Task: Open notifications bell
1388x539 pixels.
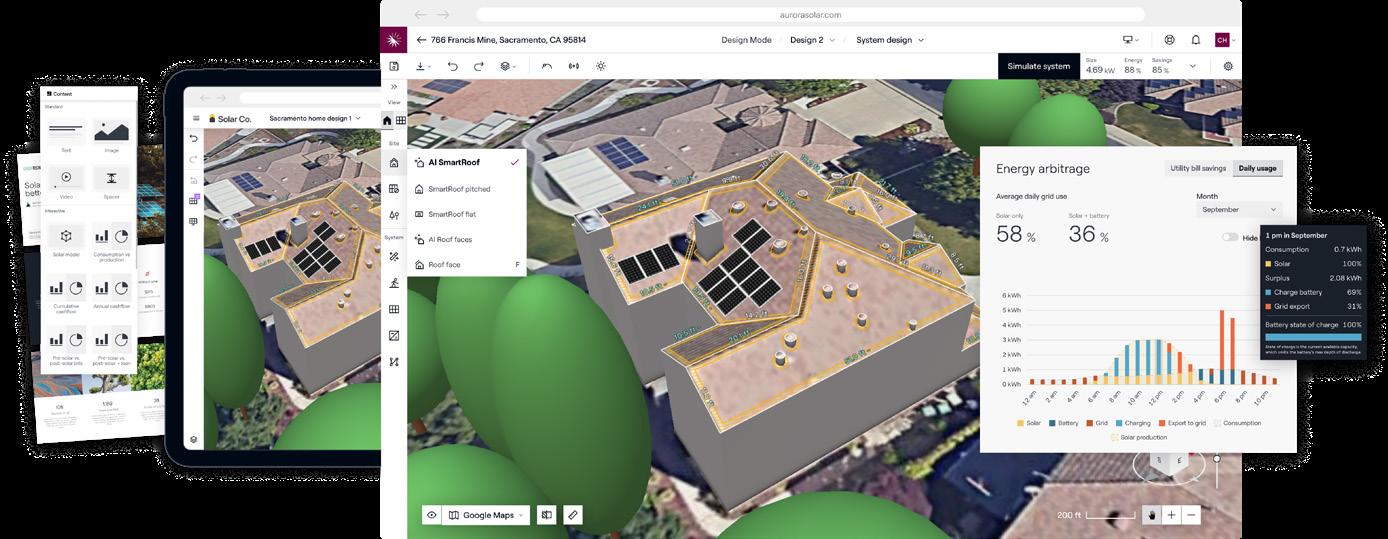Action: pyautogui.click(x=1195, y=40)
